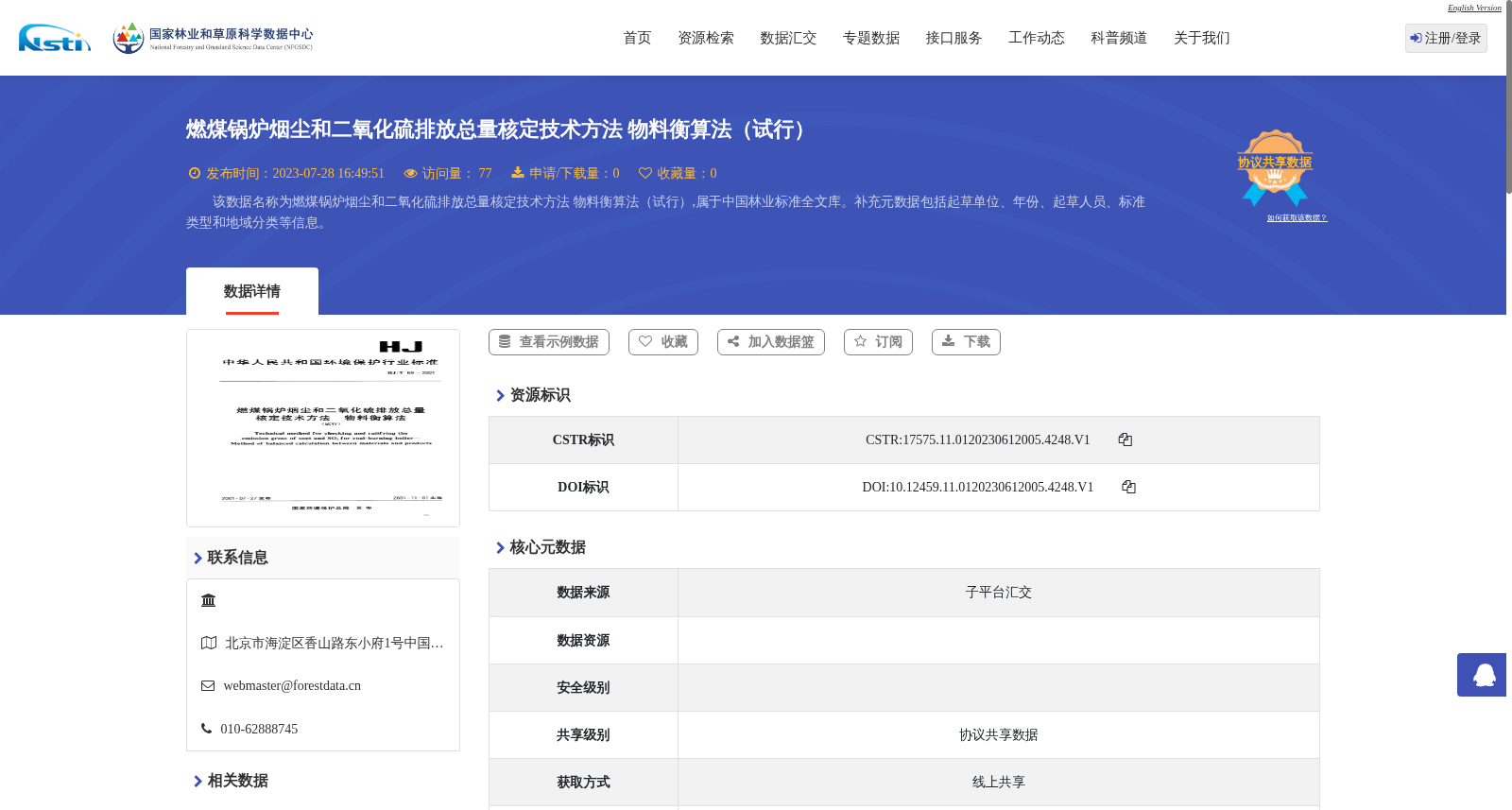Click the phone number 010-62888745
Screen dimensions: 1512x810
[x=259, y=729]
